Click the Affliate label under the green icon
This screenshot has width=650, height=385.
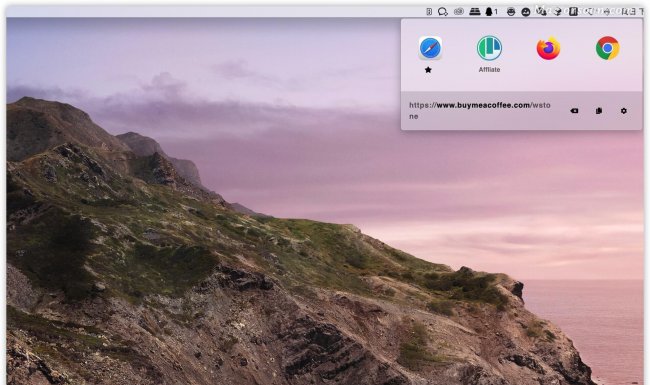click(489, 70)
